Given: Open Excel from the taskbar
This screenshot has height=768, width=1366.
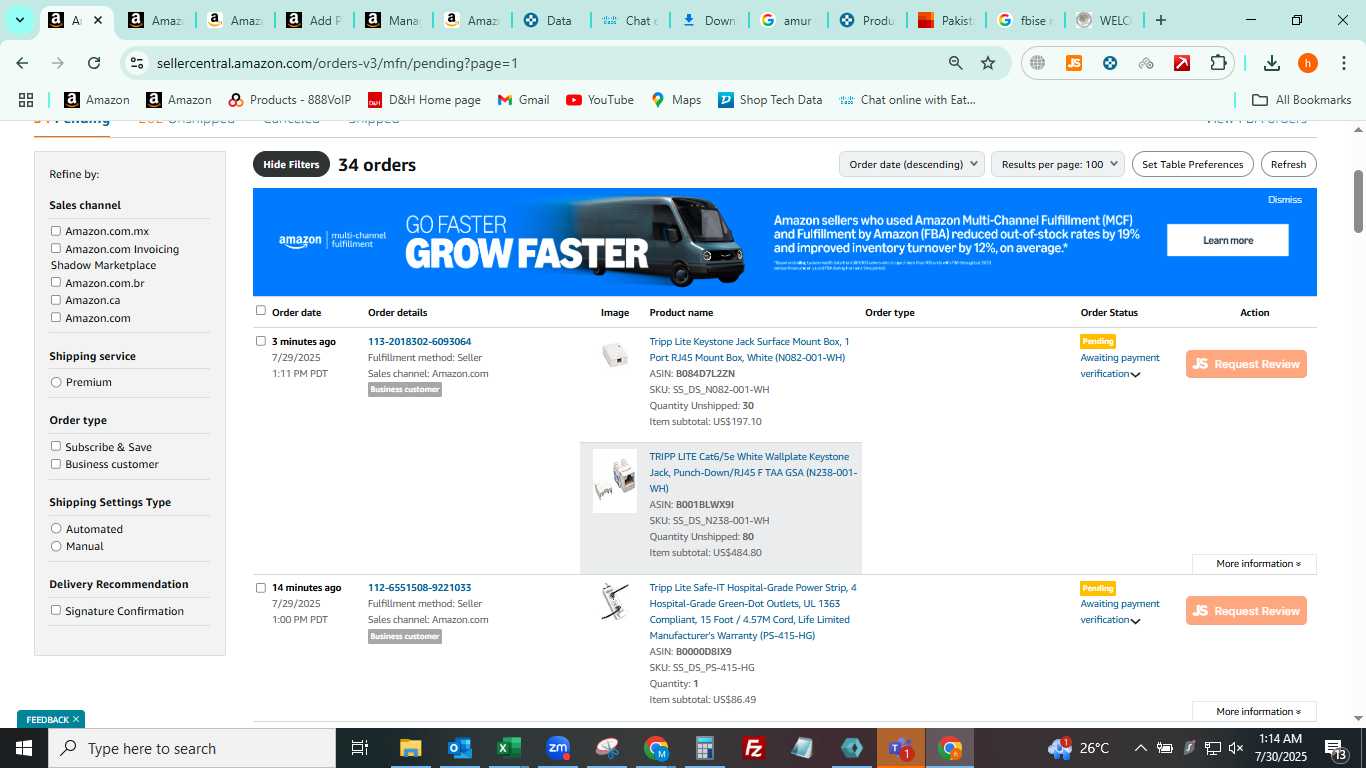Looking at the screenshot, I should click(509, 748).
